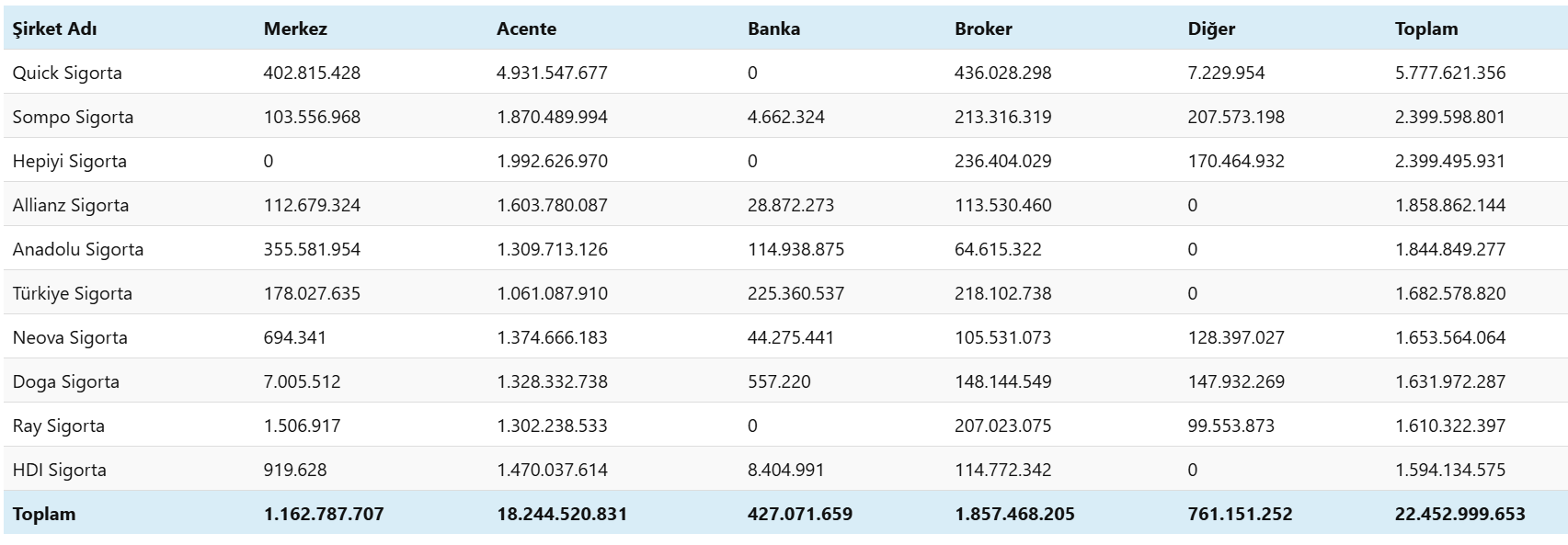Screen dimensions: 1568x545
Task: Select the Türkiye Sigorta company cell
Action: (x=73, y=293)
